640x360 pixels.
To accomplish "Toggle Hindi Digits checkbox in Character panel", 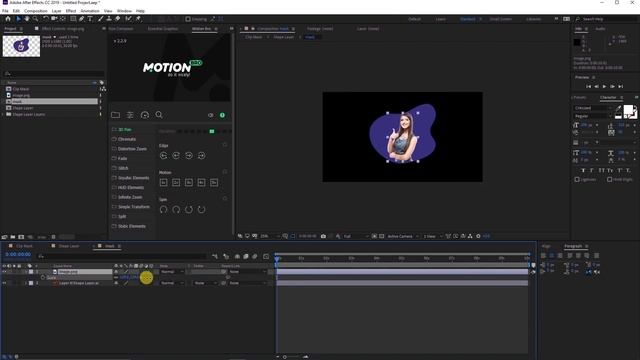I will click(609, 180).
